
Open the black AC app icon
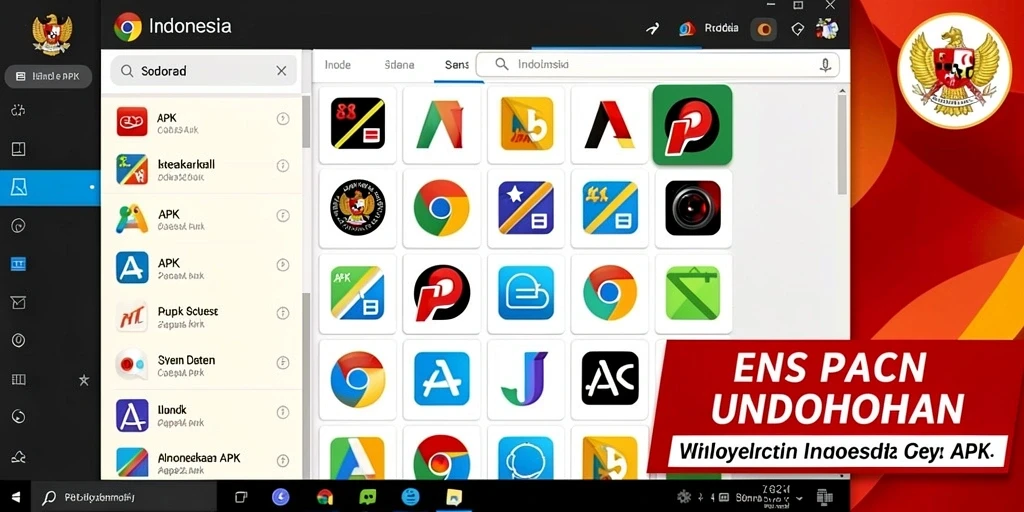610,378
